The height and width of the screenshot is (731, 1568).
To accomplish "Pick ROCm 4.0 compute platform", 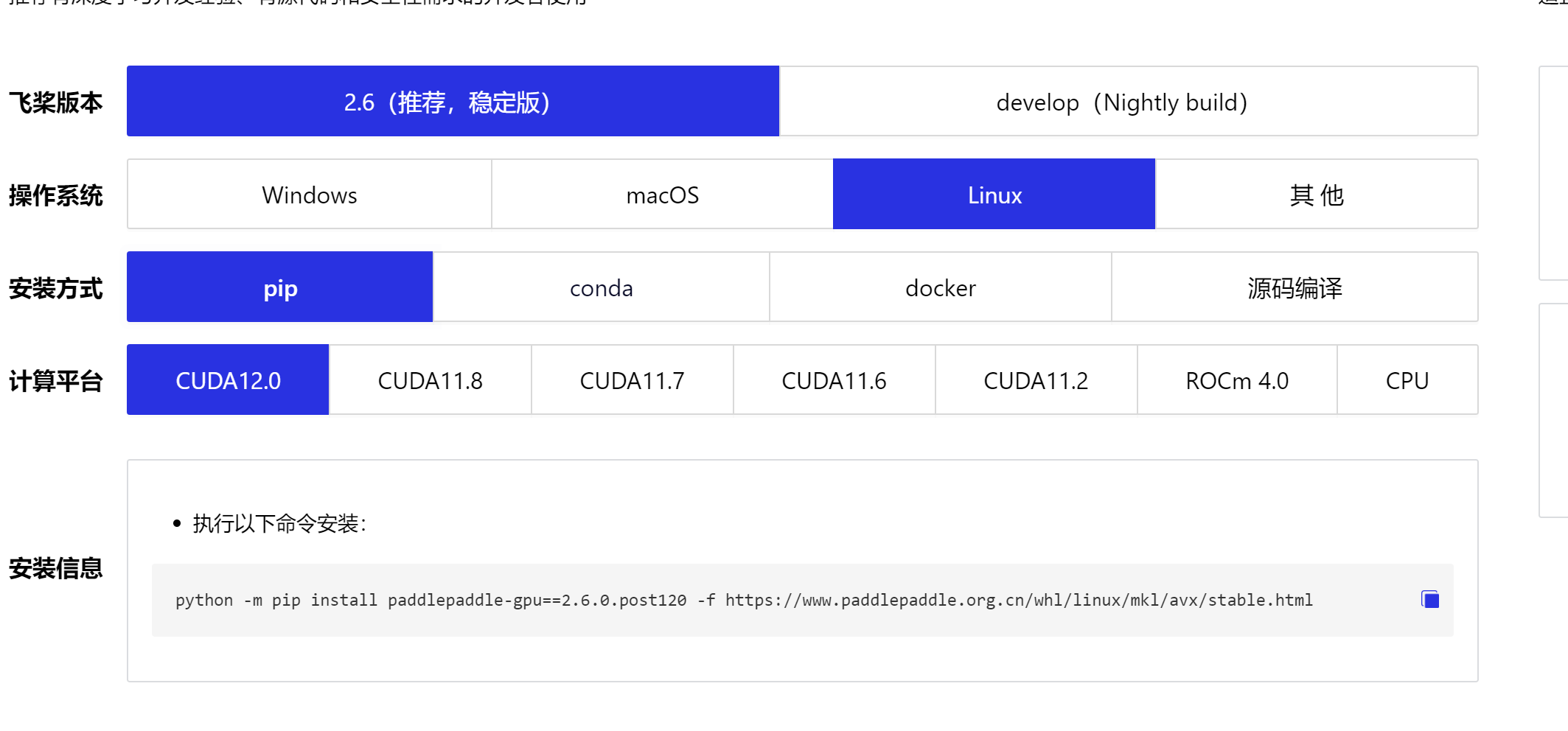I will point(1237,380).
